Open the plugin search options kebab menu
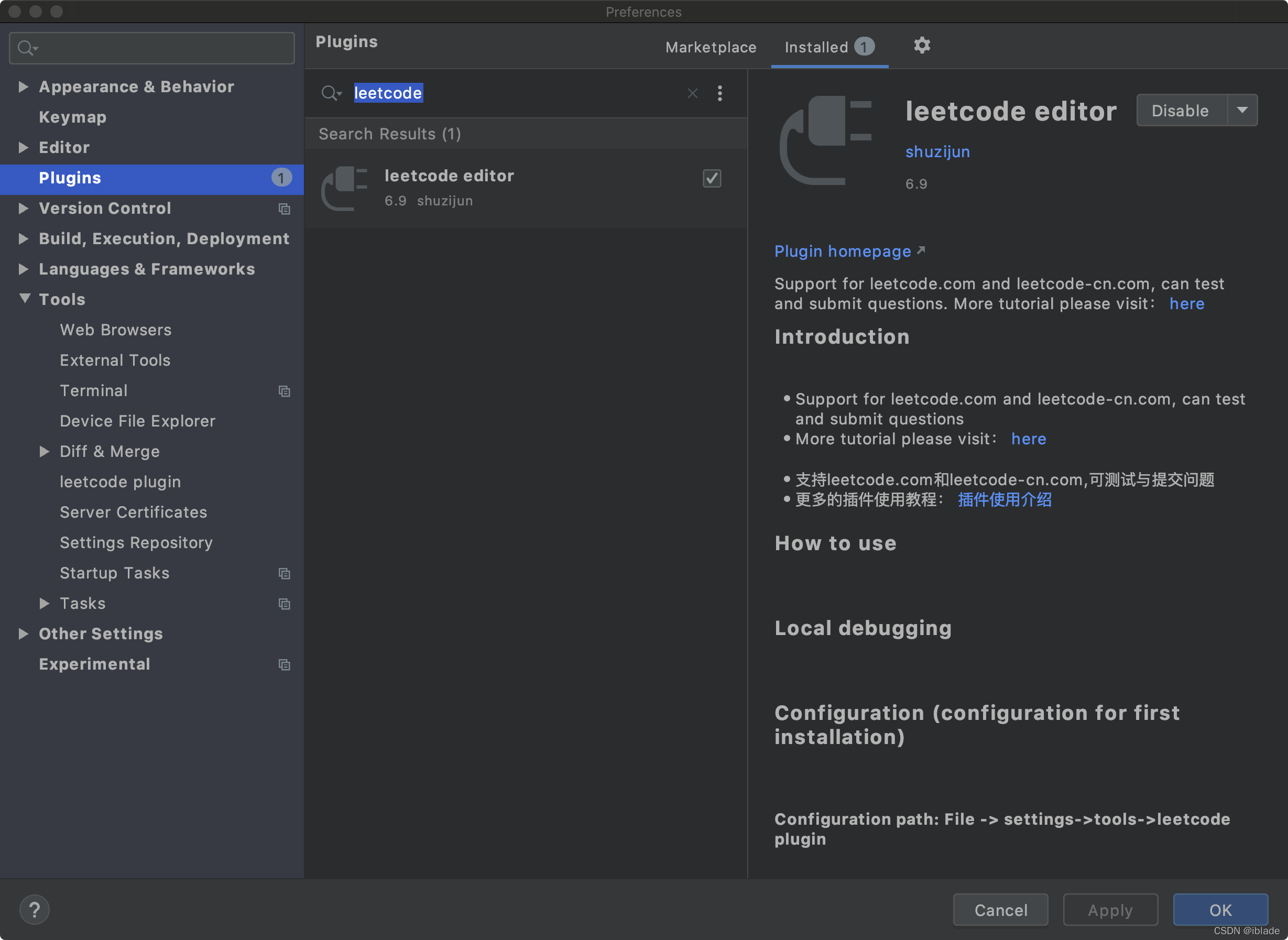The width and height of the screenshot is (1288, 940). pyautogui.click(x=719, y=93)
